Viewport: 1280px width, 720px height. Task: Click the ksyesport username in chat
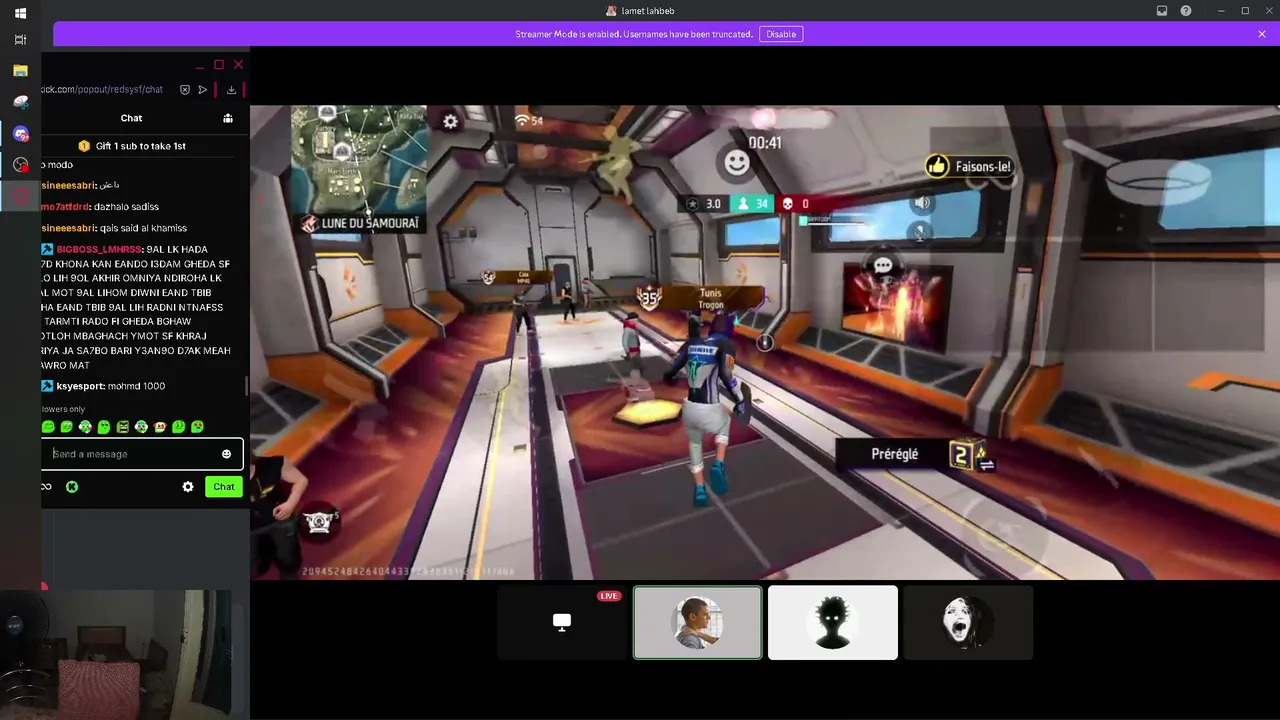(x=79, y=386)
